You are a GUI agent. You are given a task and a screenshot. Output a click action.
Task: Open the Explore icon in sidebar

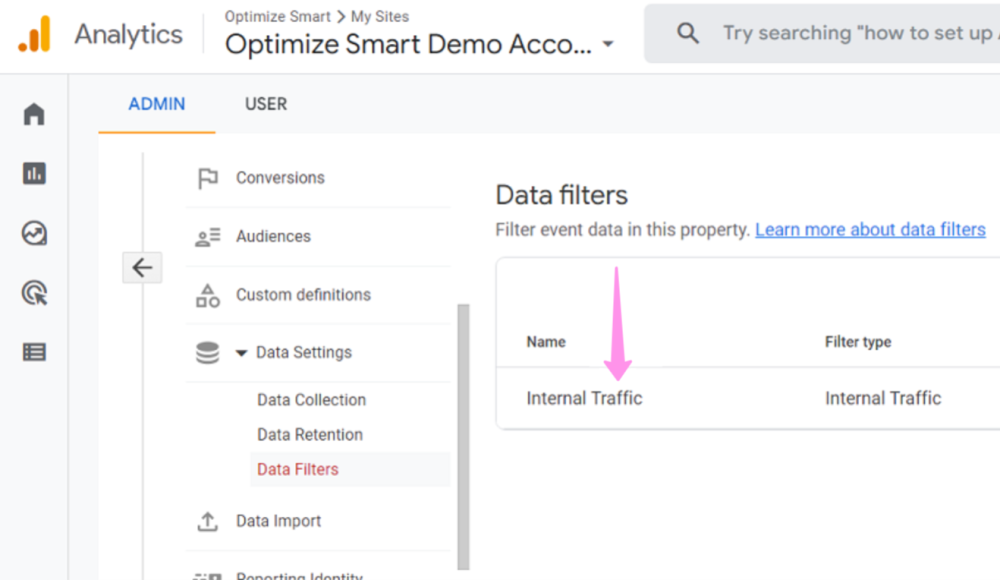click(x=34, y=234)
